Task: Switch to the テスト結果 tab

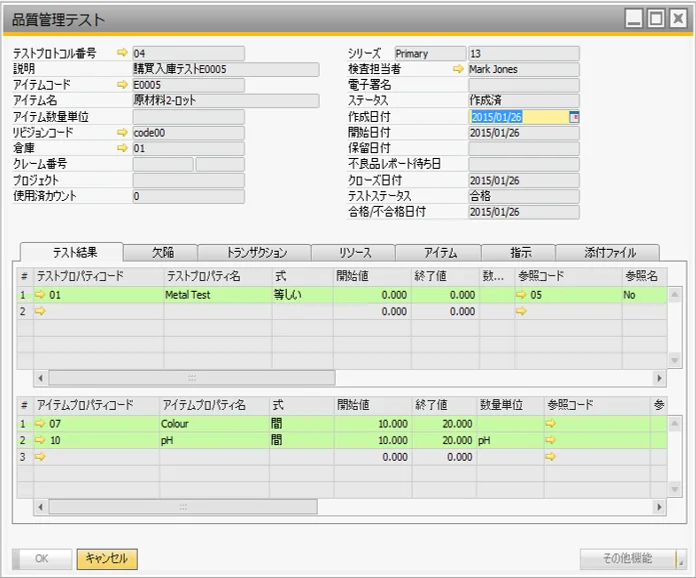Action: pos(72,252)
